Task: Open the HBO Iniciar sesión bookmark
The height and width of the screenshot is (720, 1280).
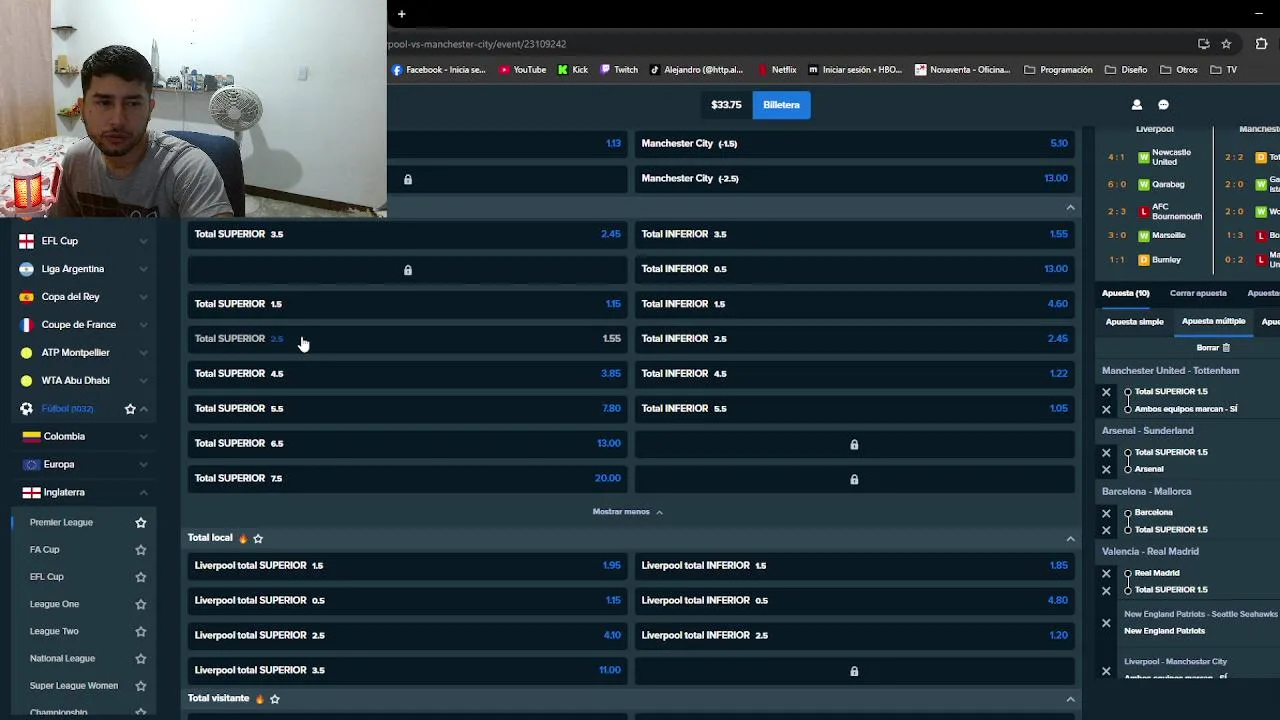Action: point(855,70)
